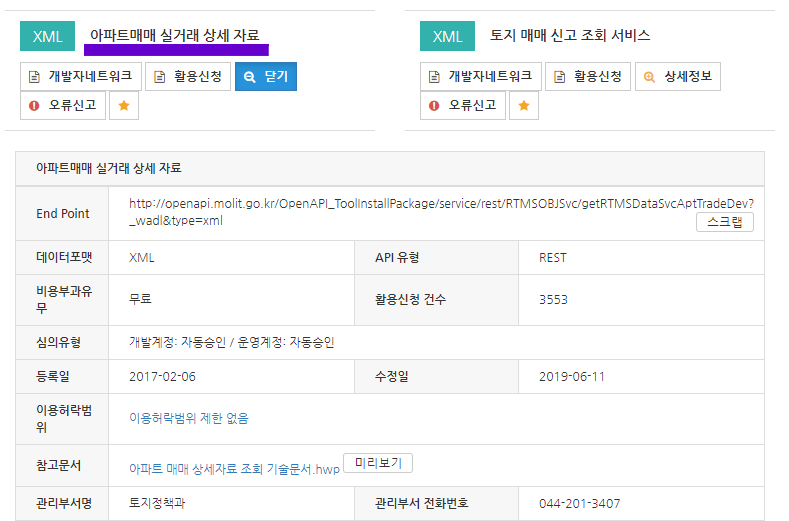Click the 스크랩 button next to End Point
This screenshot has height=521, width=789.
(725, 222)
